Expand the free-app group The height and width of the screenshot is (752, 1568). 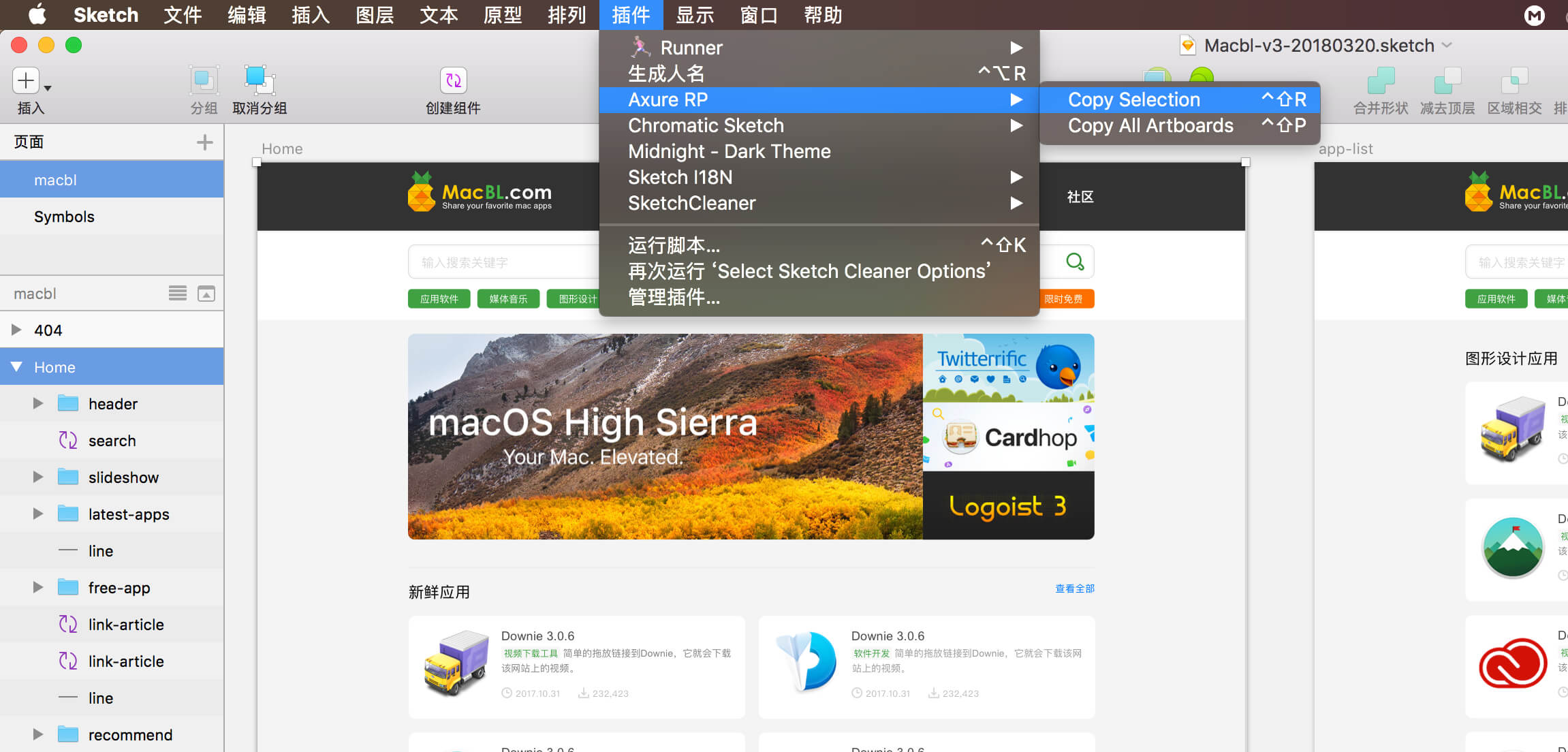click(38, 587)
